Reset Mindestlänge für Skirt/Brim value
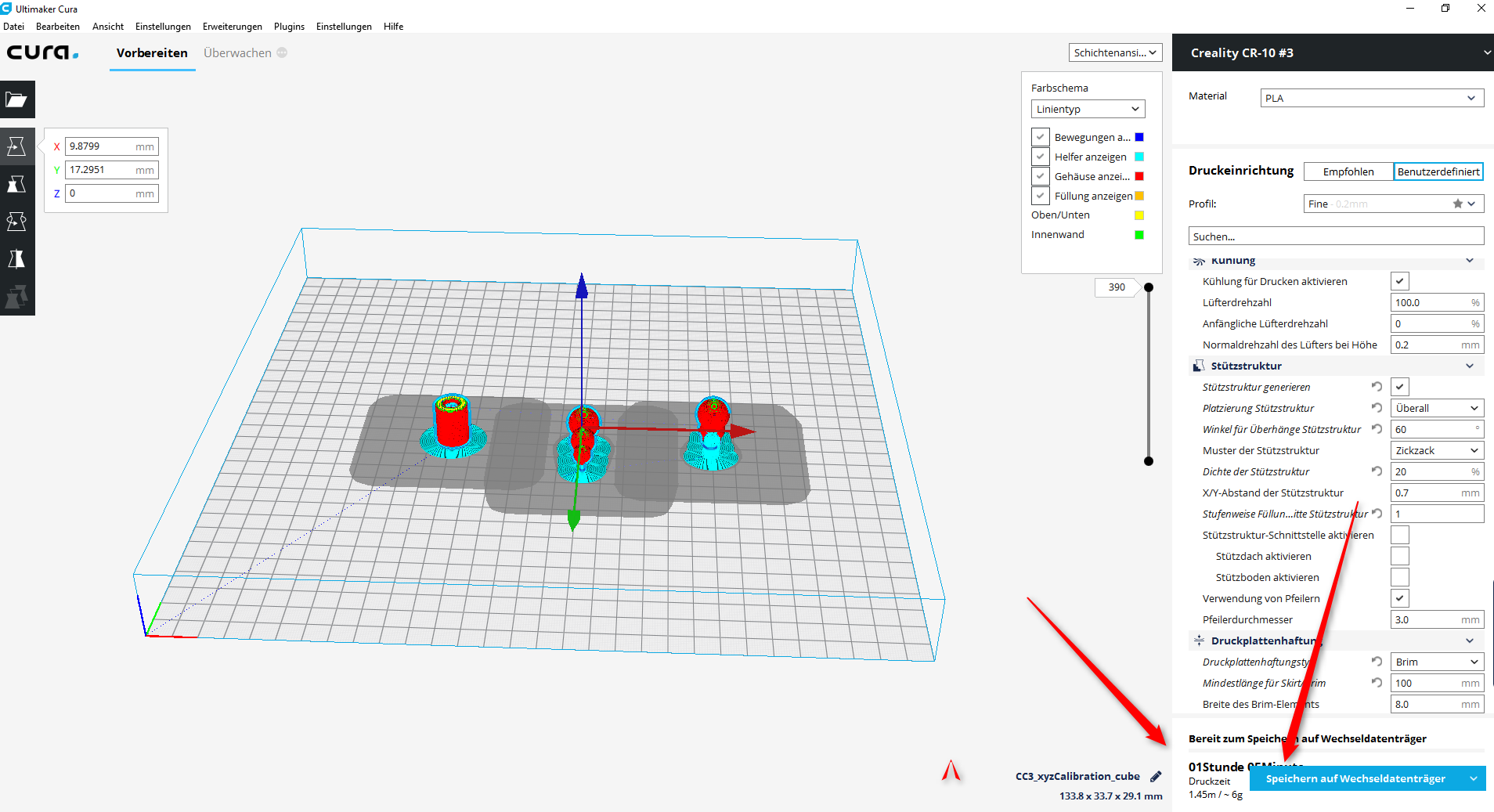 coord(1377,683)
